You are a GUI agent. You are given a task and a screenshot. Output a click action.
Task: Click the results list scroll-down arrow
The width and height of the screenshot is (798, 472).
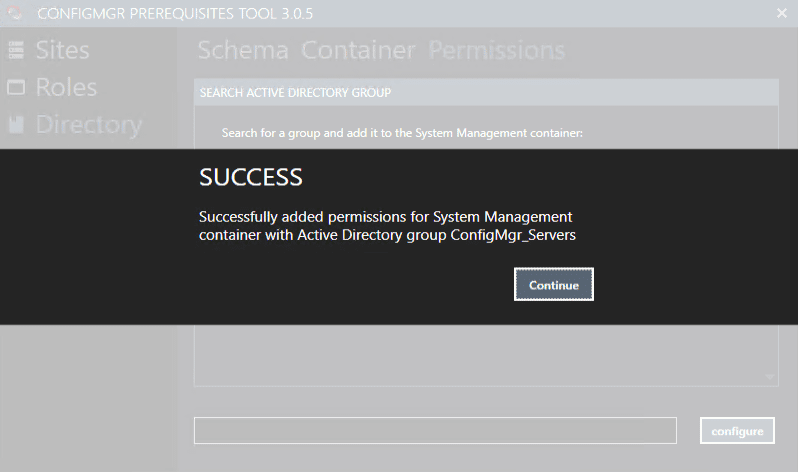click(x=769, y=377)
